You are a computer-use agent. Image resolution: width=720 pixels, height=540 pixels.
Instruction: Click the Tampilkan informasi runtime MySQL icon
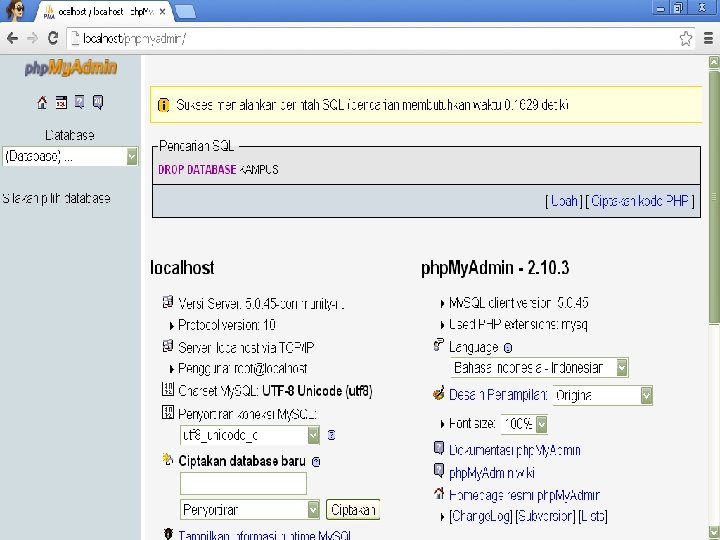[x=168, y=534]
